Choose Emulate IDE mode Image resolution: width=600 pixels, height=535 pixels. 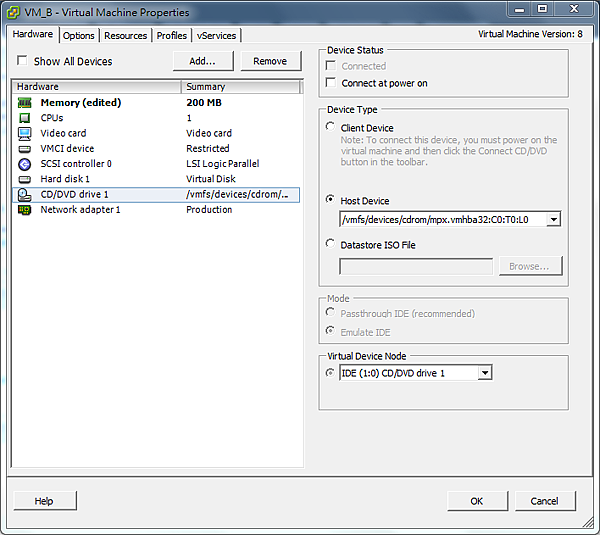[x=330, y=330]
